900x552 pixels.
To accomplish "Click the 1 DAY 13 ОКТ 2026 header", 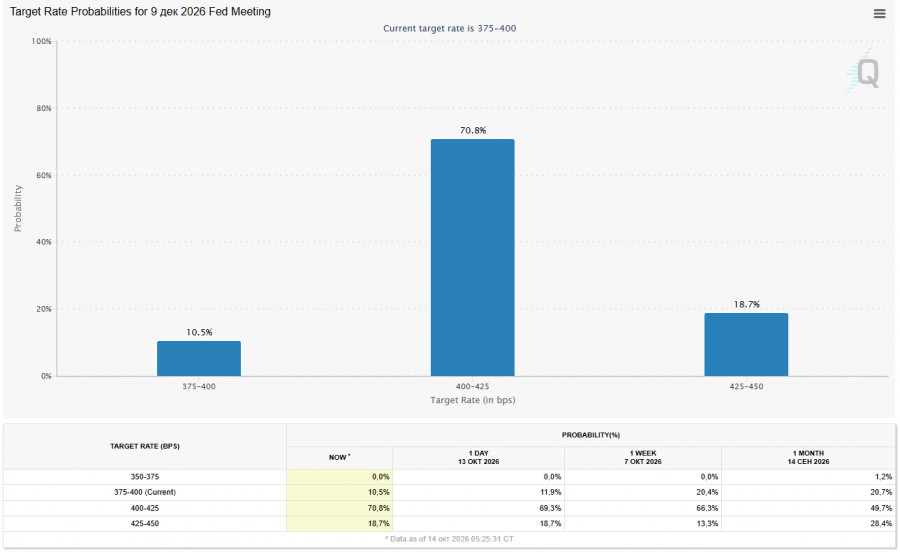I will point(478,457).
